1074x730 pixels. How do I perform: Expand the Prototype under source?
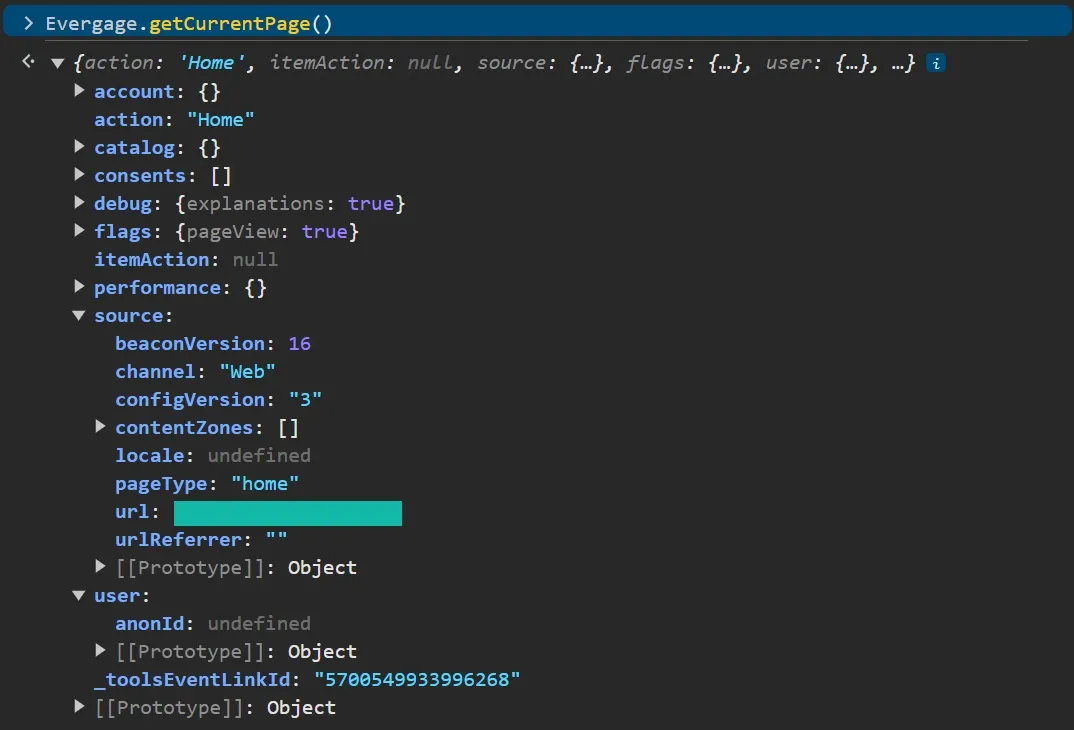pos(100,567)
